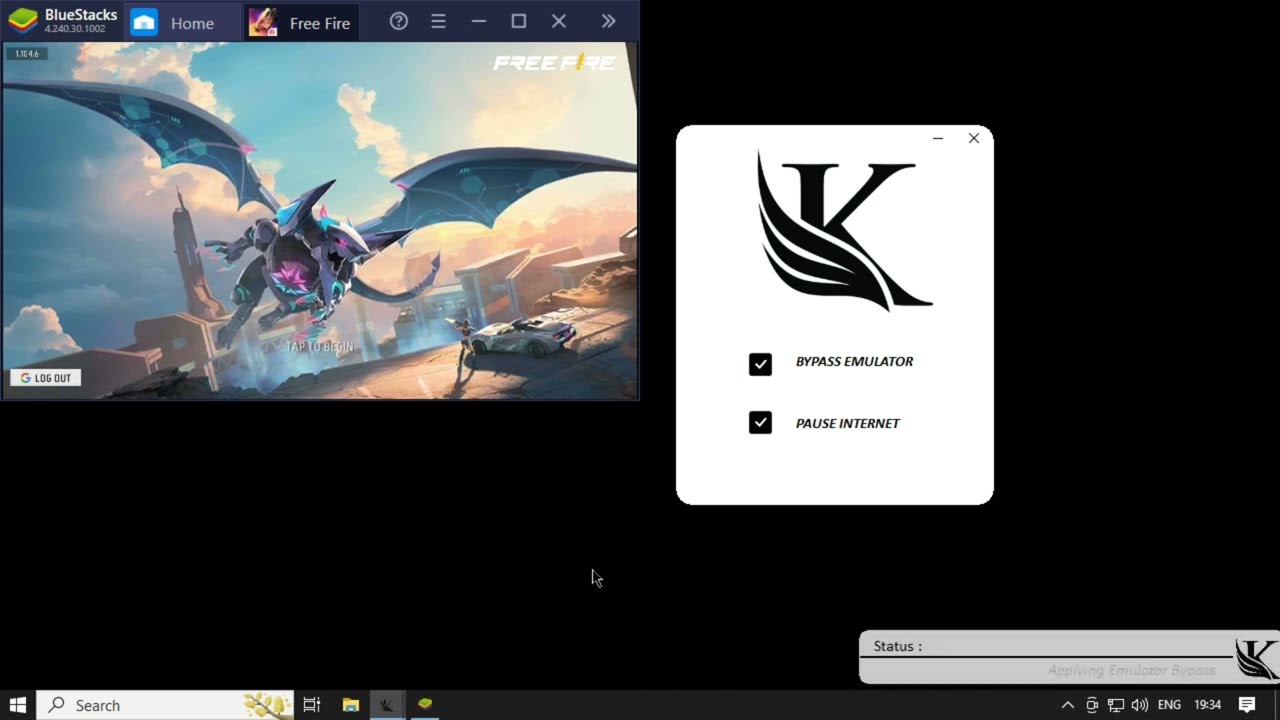
Task: Click the BlueStacks logo icon
Action: [x=23, y=21]
